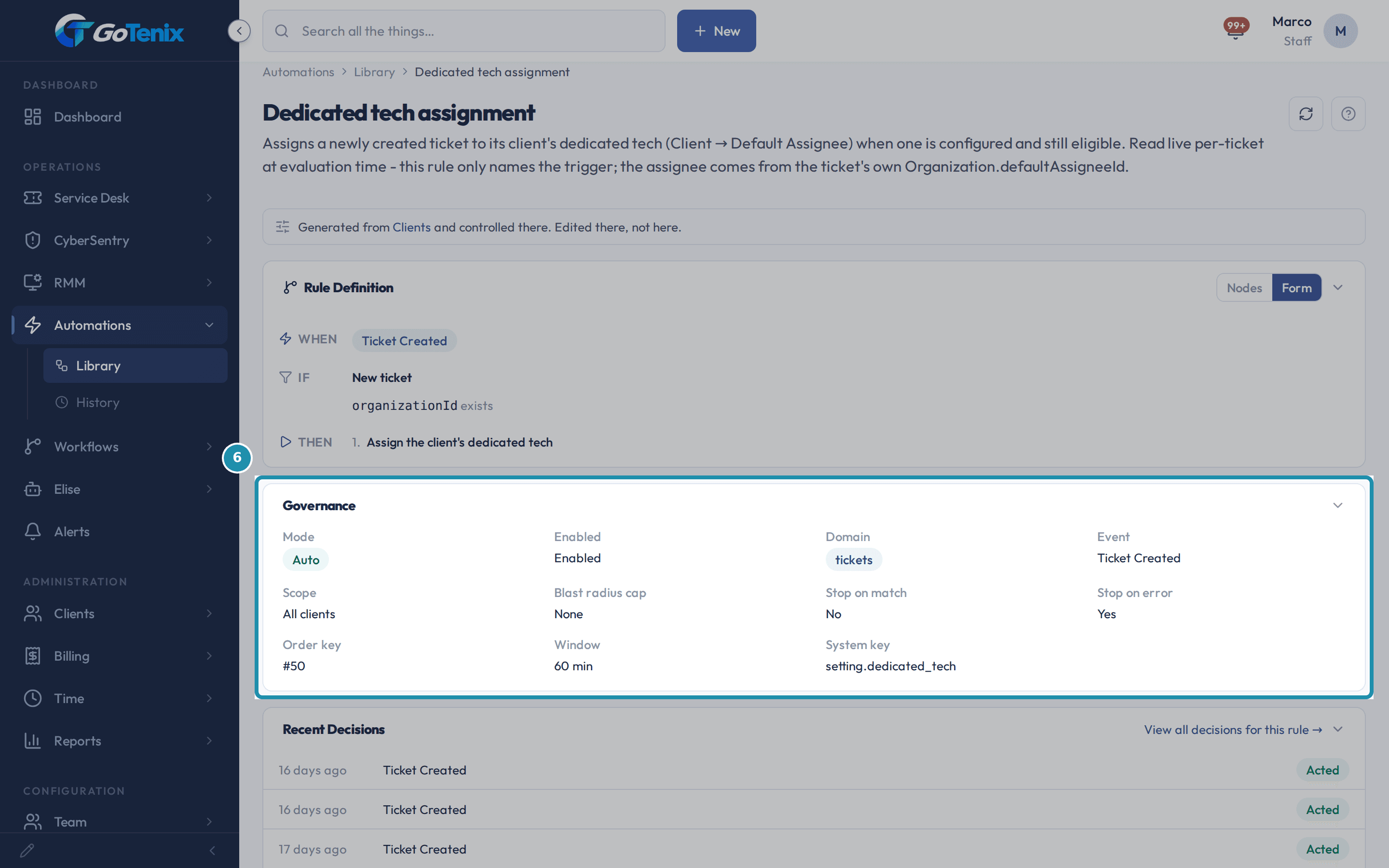Click the Billing receipt icon
This screenshot has width=1389, height=868.
[x=33, y=656]
